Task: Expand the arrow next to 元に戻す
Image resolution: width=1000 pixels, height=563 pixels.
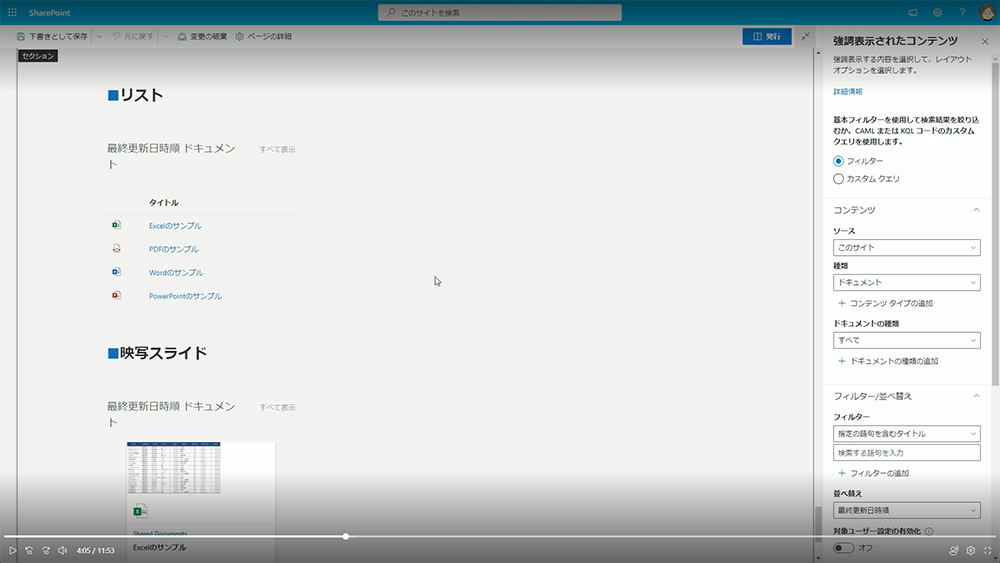Action: pyautogui.click(x=165, y=36)
